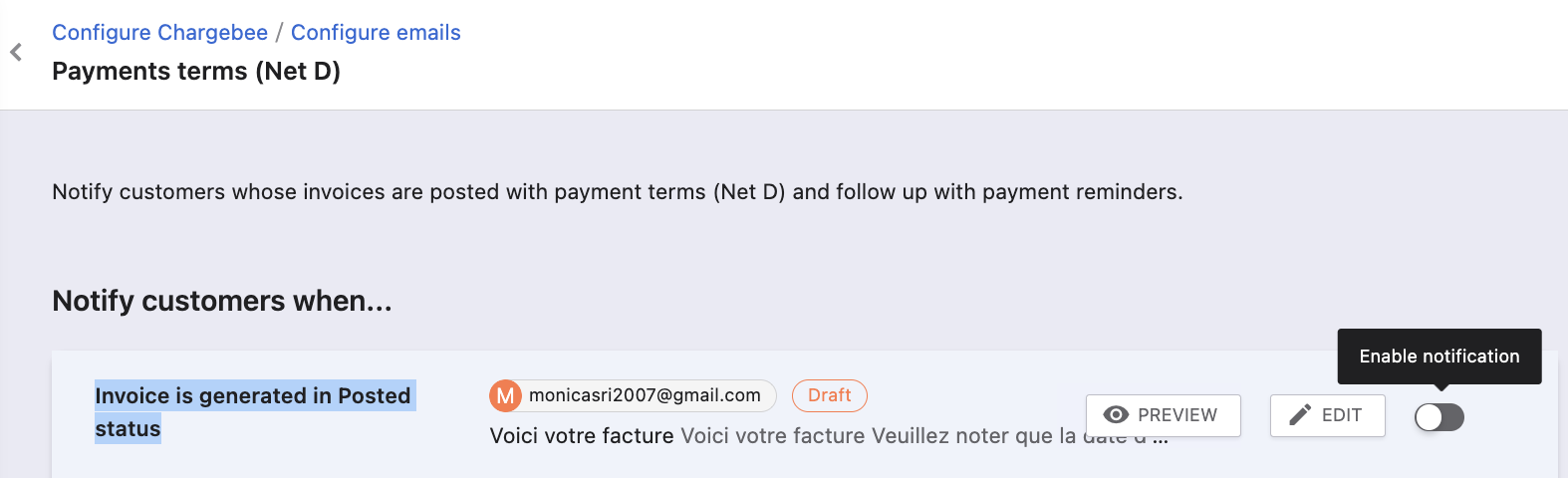Click the orange M avatar icon
Screen dimensions: 1568x478
tap(505, 395)
